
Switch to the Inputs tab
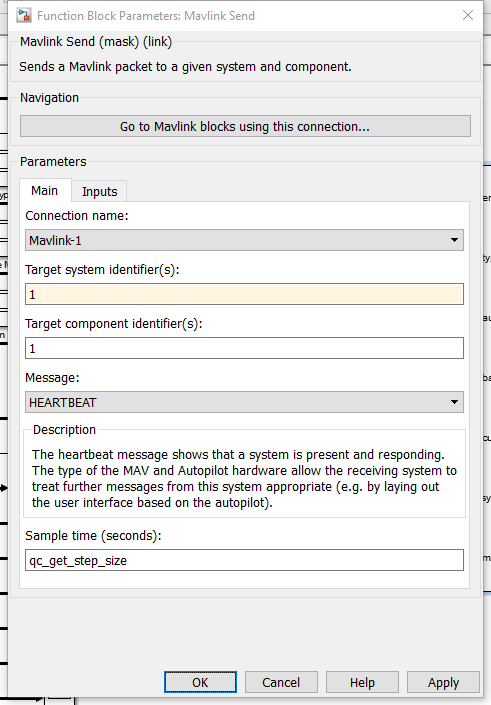pyautogui.click(x=99, y=192)
